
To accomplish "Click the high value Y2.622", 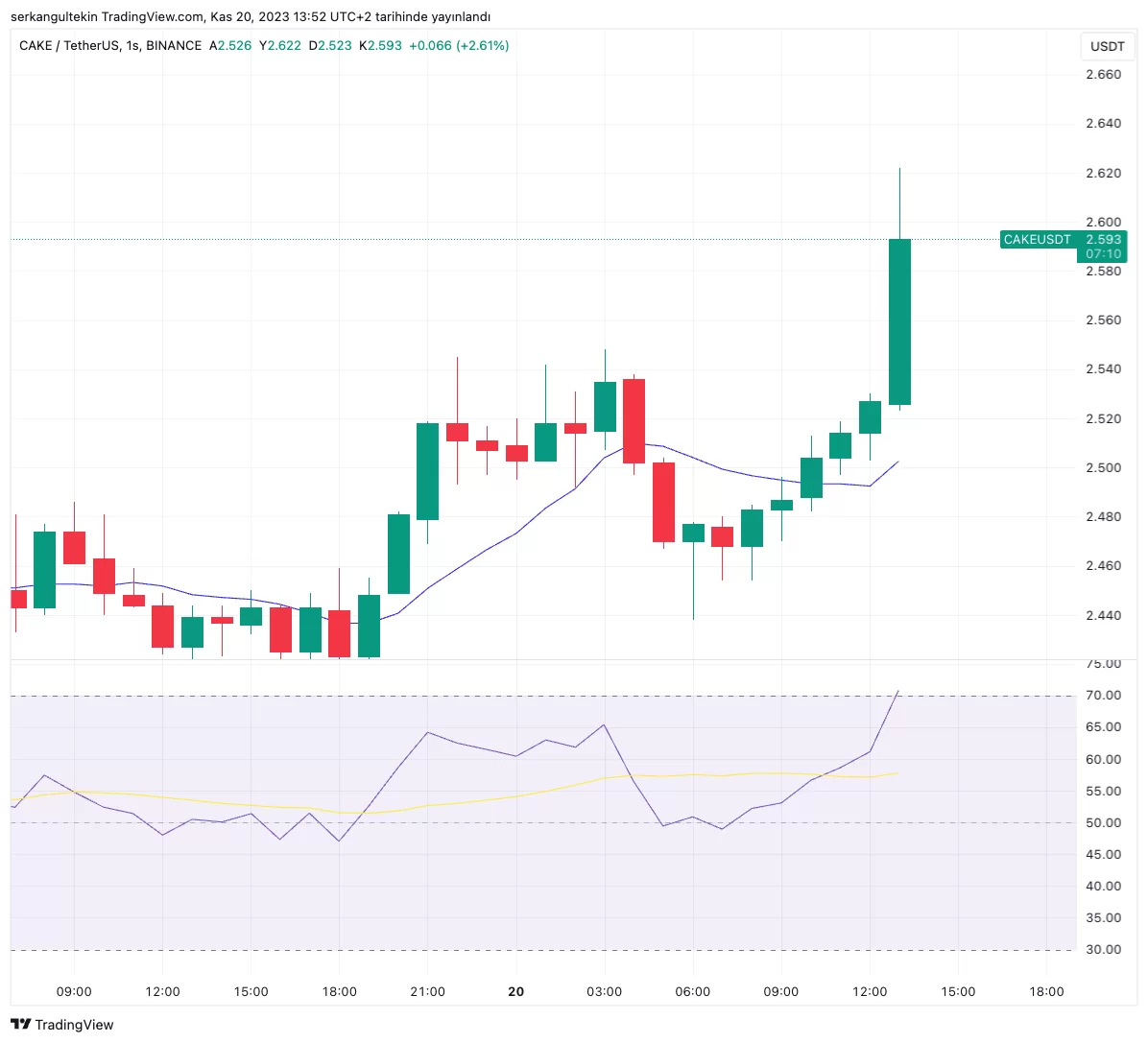I will pos(280,45).
